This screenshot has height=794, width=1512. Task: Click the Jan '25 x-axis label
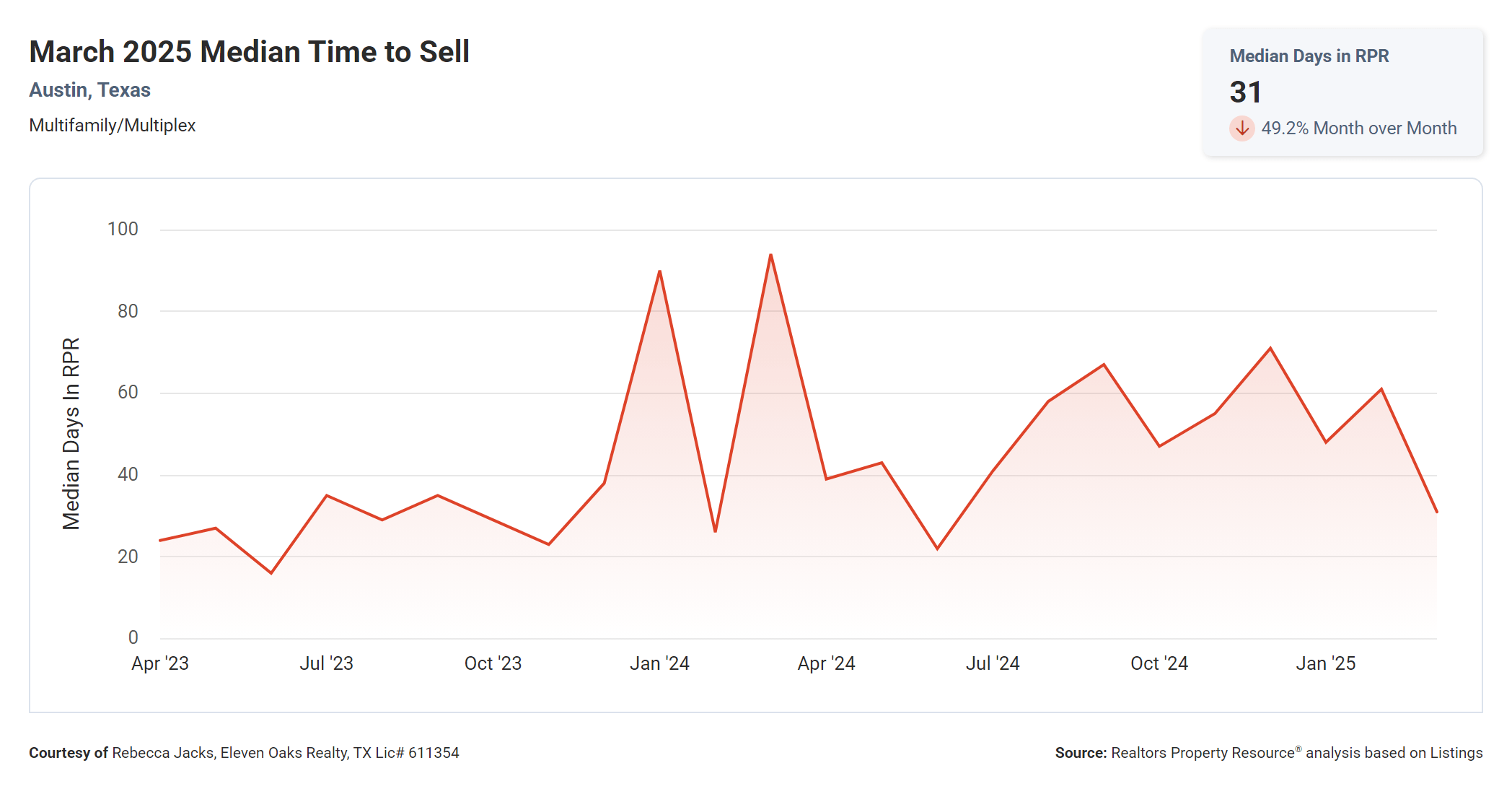1325,663
